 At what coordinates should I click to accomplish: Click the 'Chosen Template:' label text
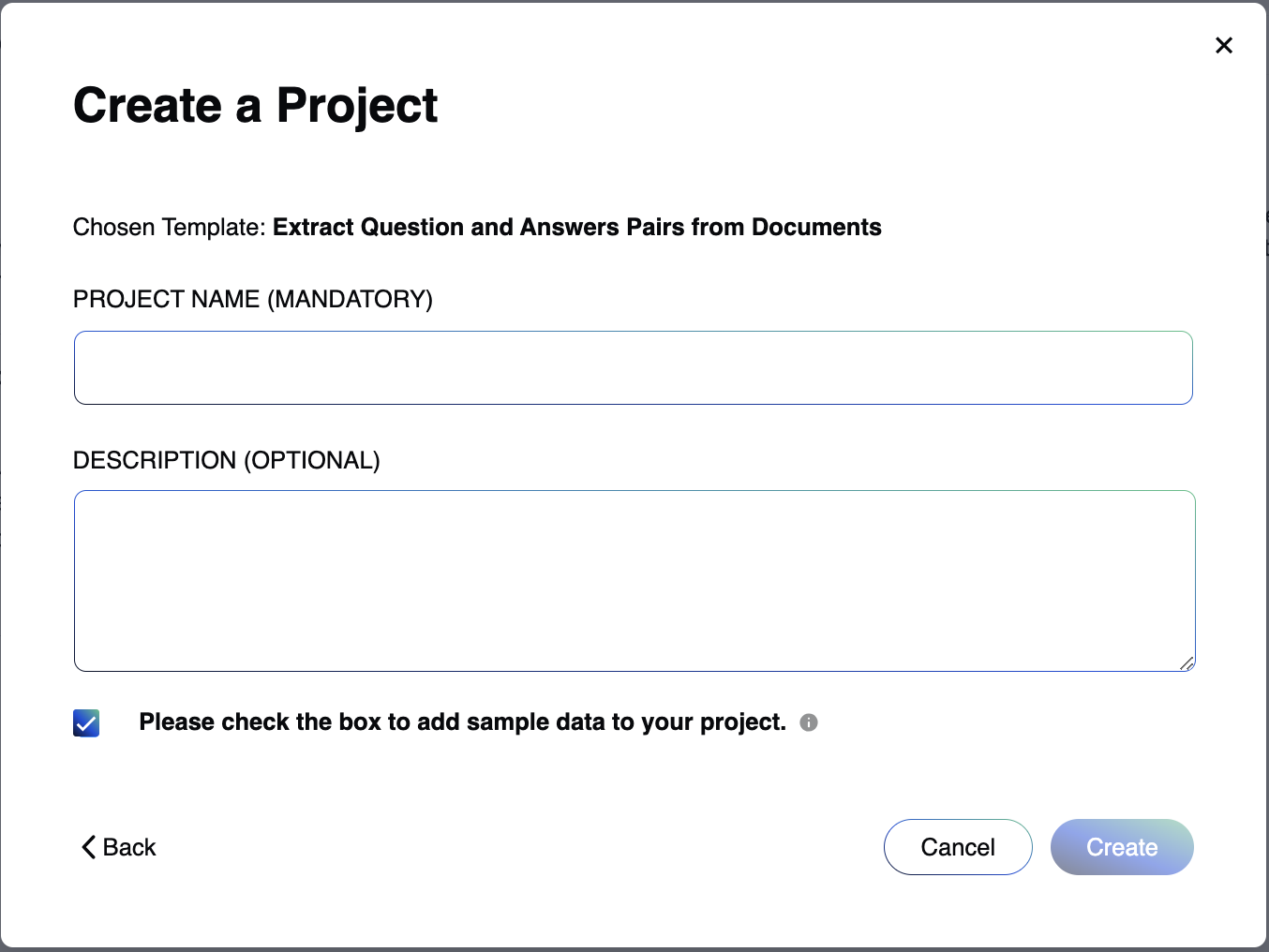(x=170, y=228)
